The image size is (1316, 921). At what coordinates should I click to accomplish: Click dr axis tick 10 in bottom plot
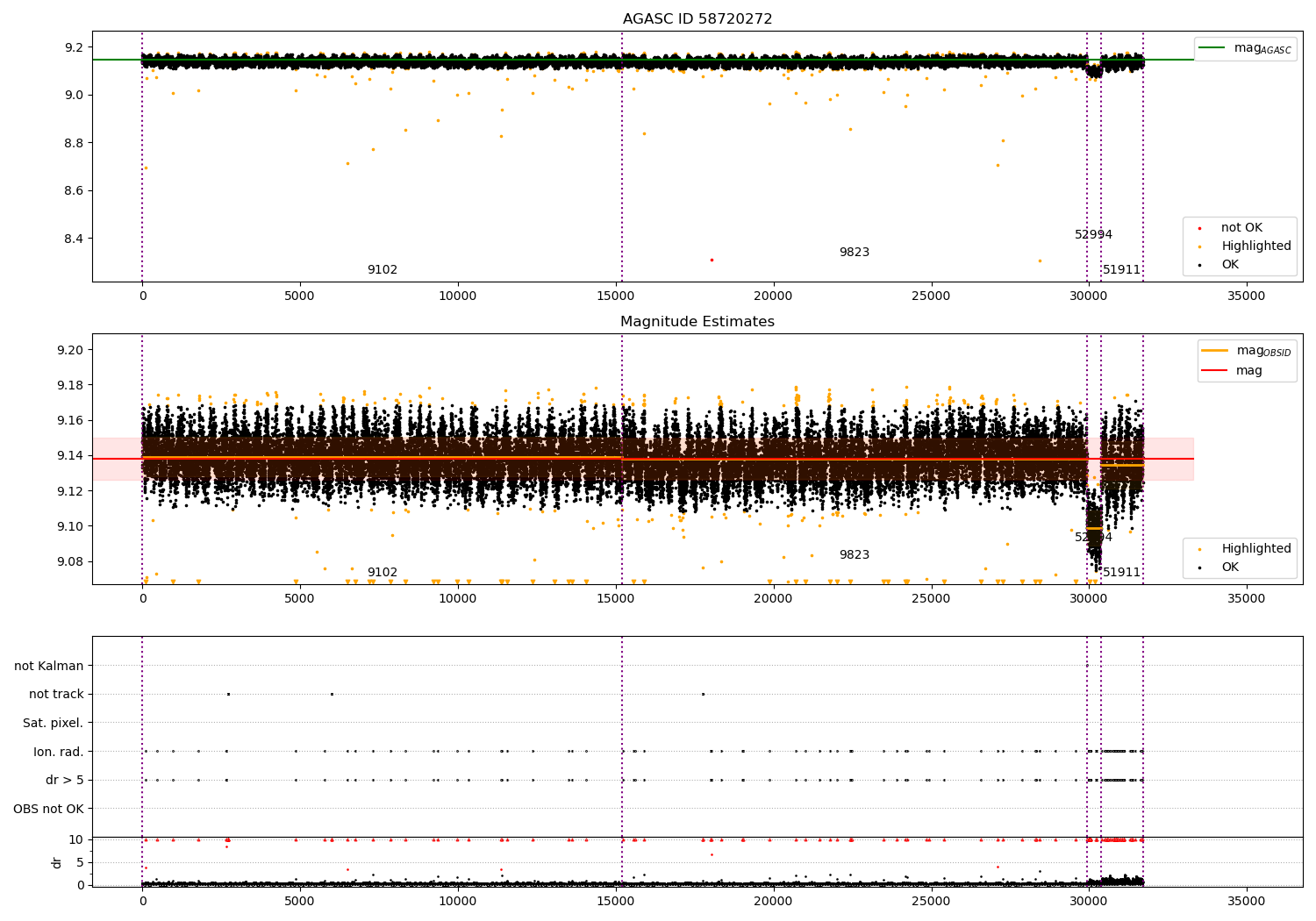(76, 839)
